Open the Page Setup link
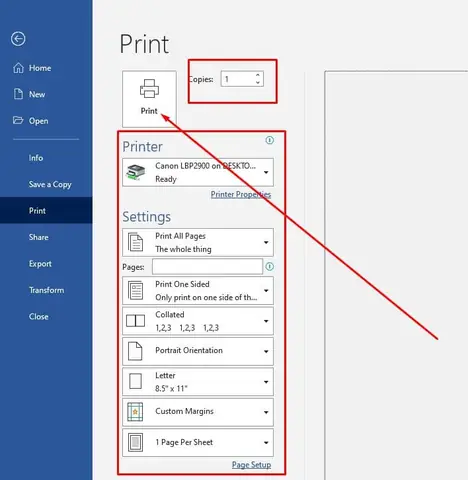Image resolution: width=468 pixels, height=480 pixels. click(x=251, y=465)
